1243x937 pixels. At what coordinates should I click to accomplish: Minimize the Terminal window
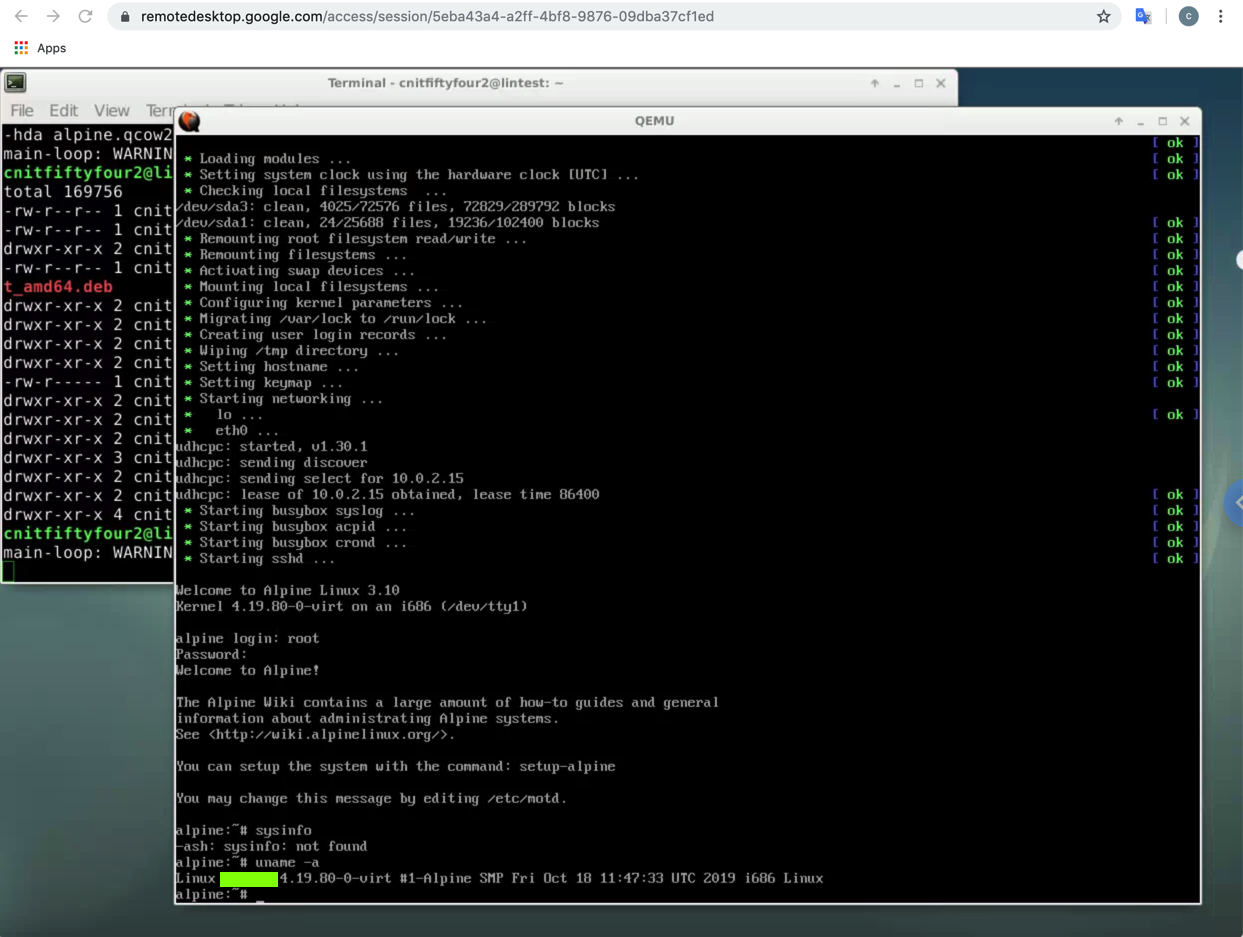pos(897,84)
